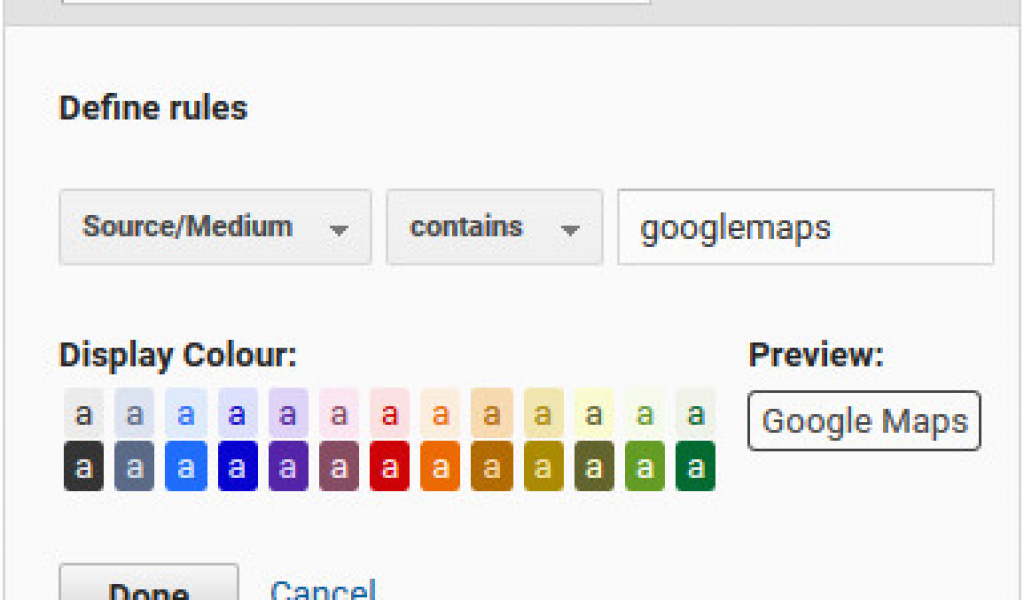Select the bright red dark-row swatch
1024x600 pixels.
[x=390, y=466]
